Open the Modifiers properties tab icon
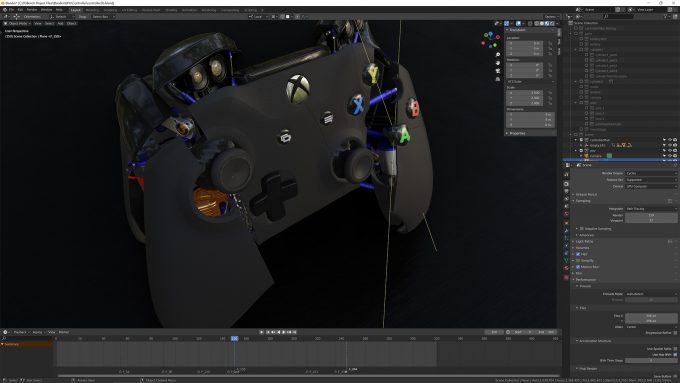This screenshot has width=680, height=383. (x=566, y=230)
